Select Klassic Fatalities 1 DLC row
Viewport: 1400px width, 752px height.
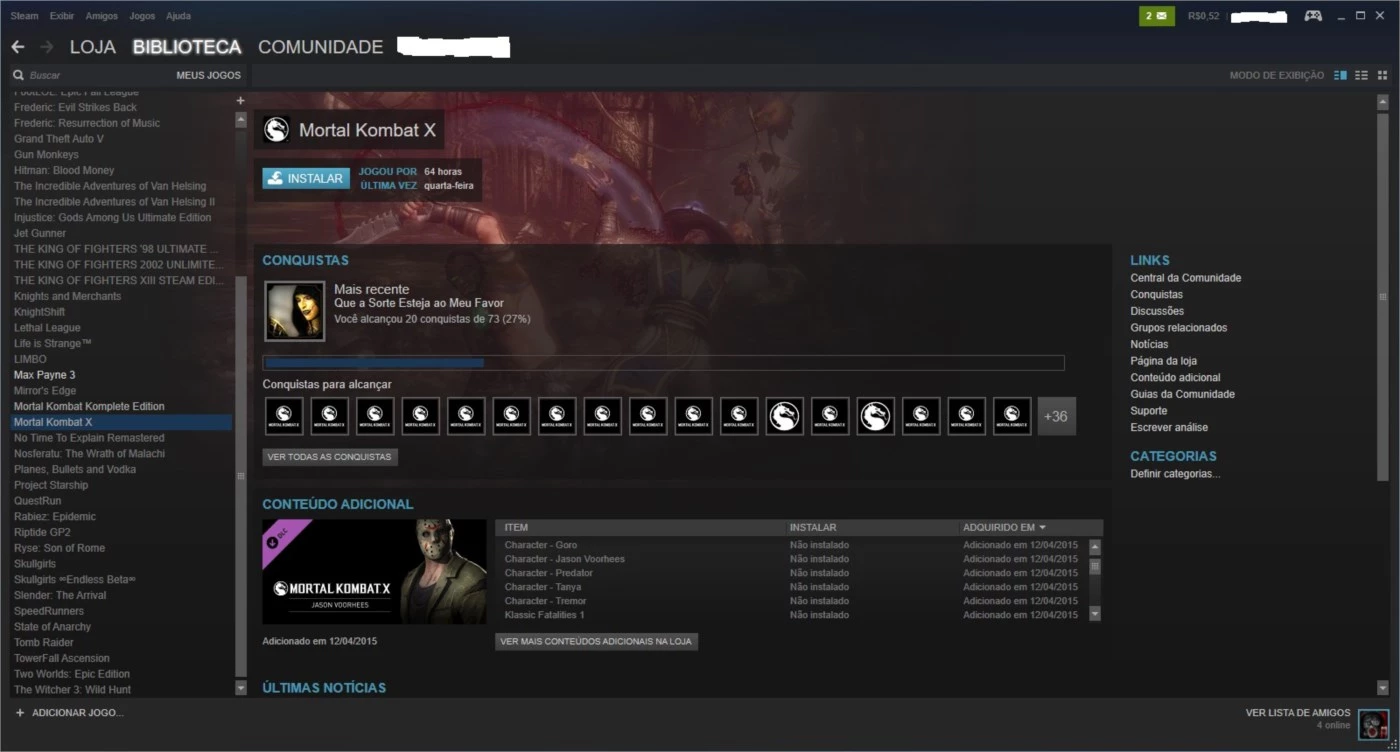coord(792,615)
